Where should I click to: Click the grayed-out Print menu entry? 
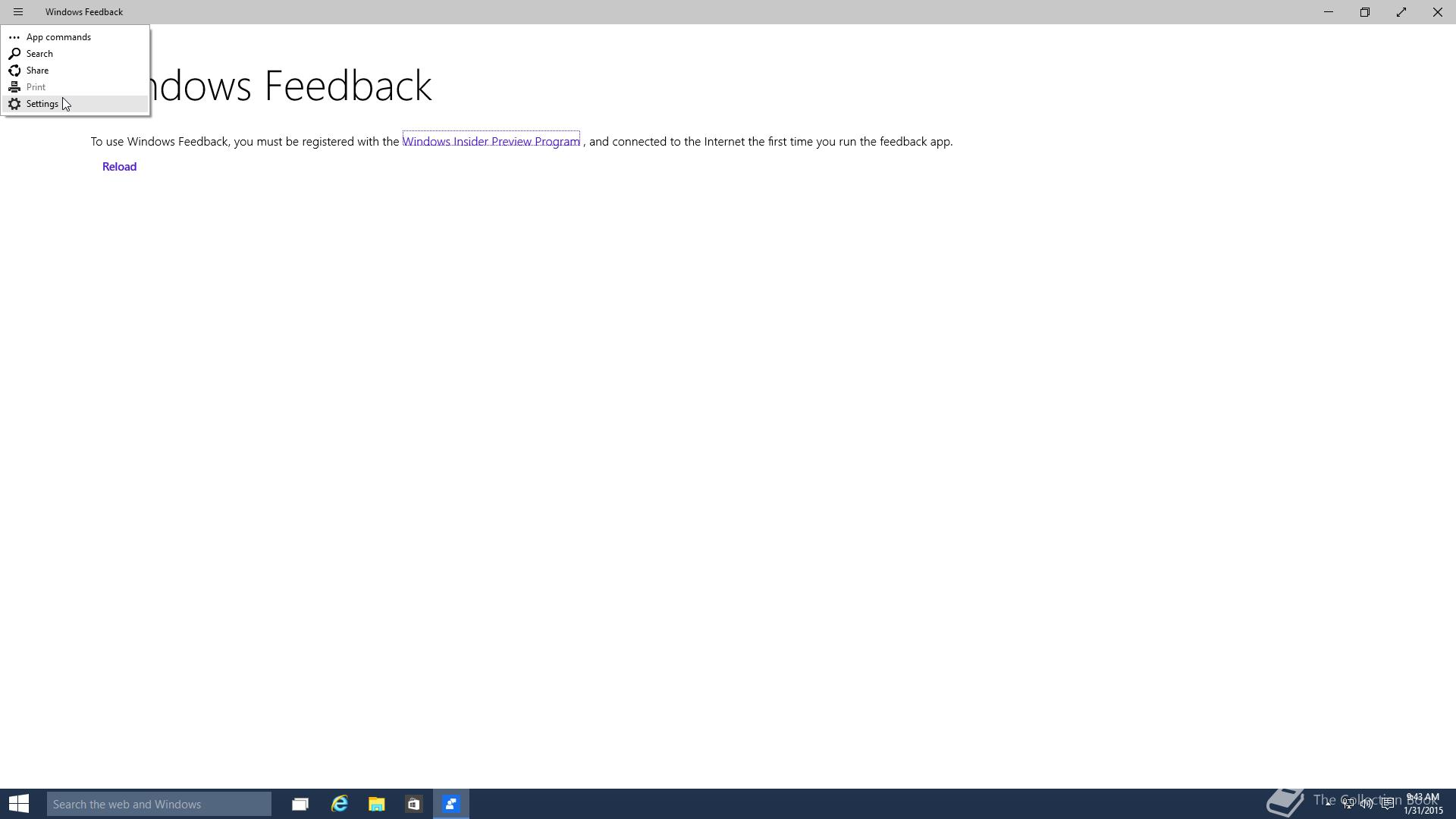click(x=75, y=87)
